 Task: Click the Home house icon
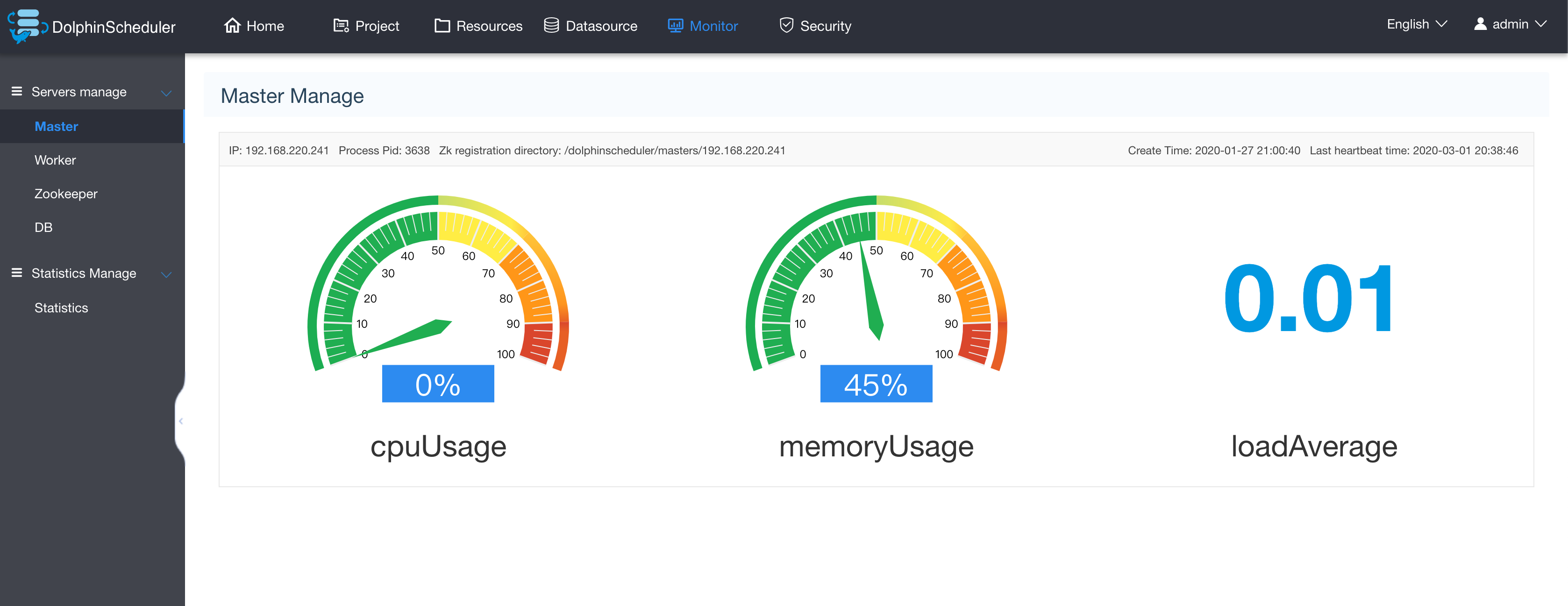(x=232, y=26)
